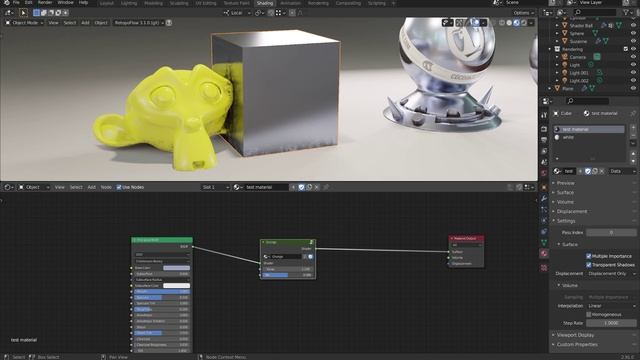The height and width of the screenshot is (360, 640).
Task: Open the View Layer properties tab icon
Action: (x=544, y=151)
